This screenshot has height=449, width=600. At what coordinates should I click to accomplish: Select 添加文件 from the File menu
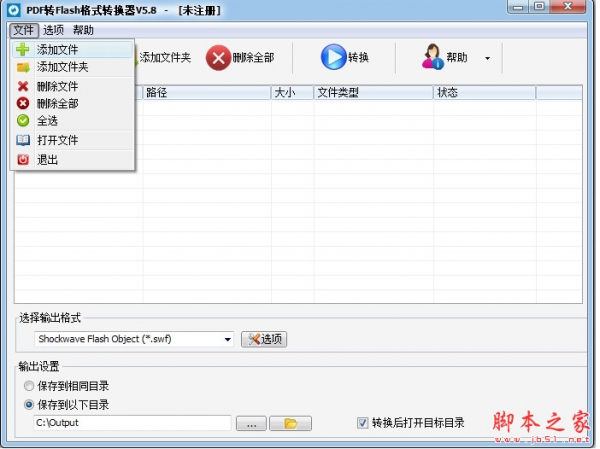[x=73, y=50]
